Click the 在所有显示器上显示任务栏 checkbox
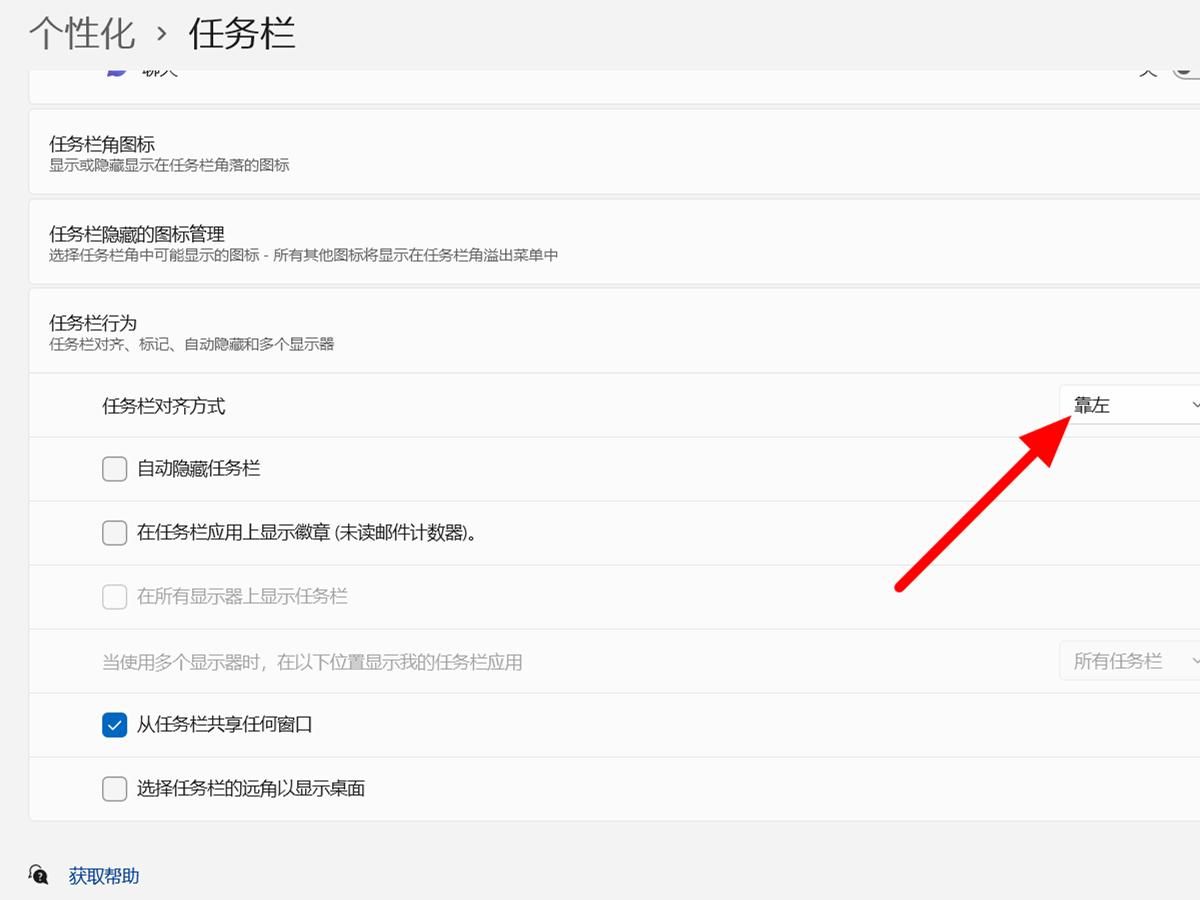The image size is (1200, 900). pyautogui.click(x=114, y=597)
